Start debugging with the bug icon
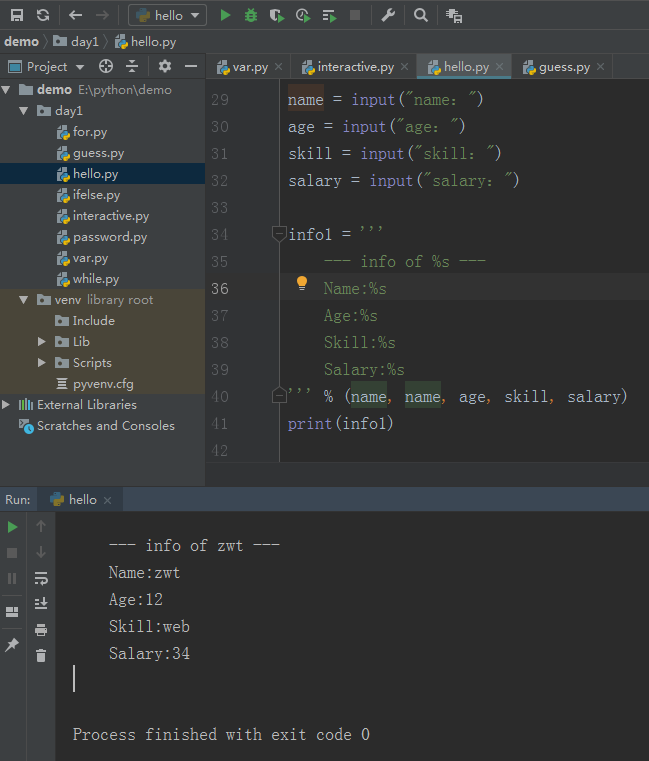This screenshot has width=649, height=761. pyautogui.click(x=251, y=16)
